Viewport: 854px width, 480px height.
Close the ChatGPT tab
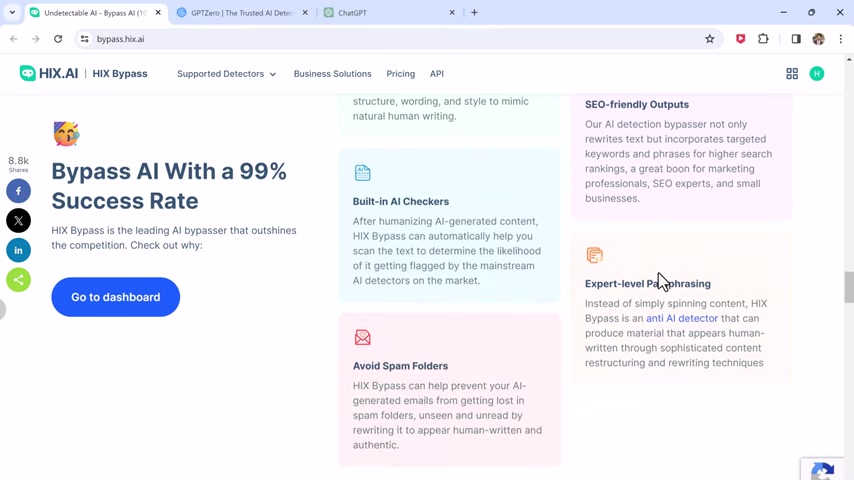coord(452,13)
